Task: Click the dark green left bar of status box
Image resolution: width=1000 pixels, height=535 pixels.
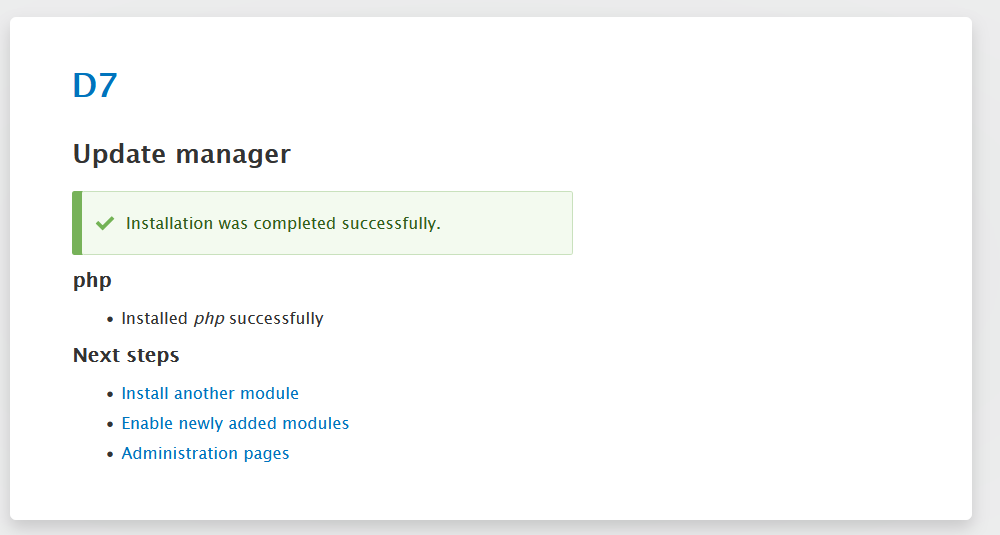Action: pos(77,223)
